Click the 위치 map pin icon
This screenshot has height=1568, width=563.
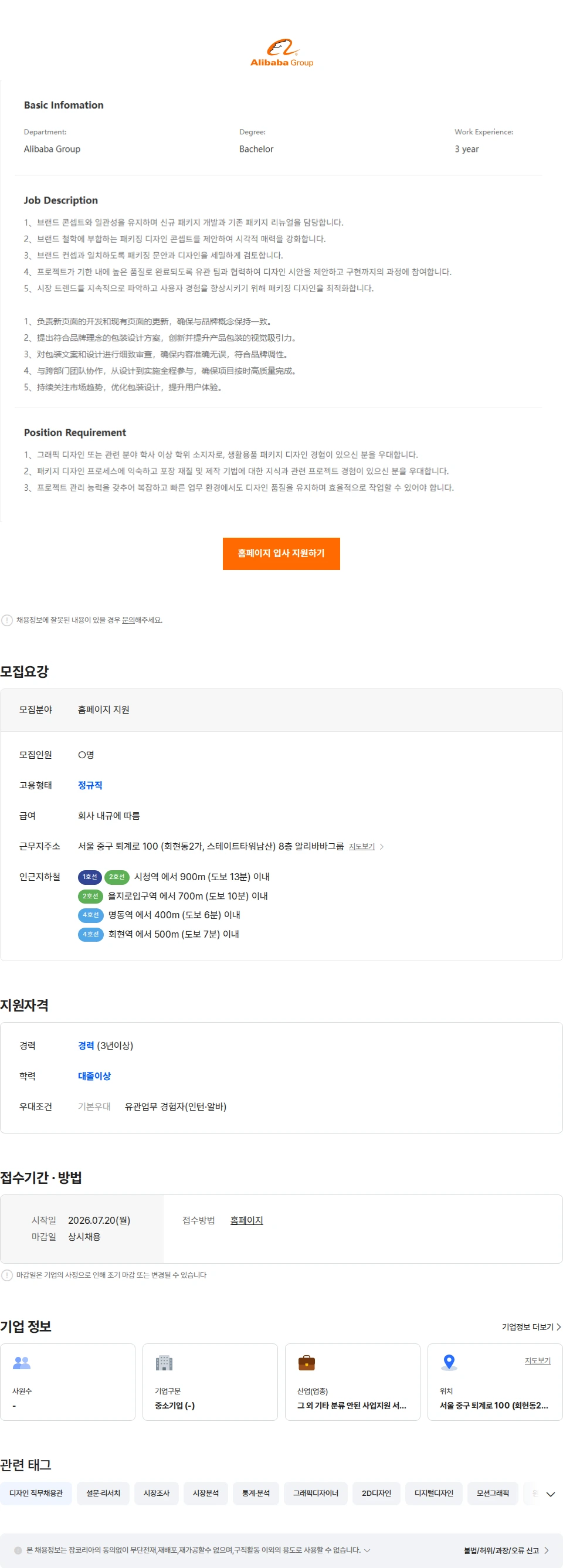(449, 1362)
